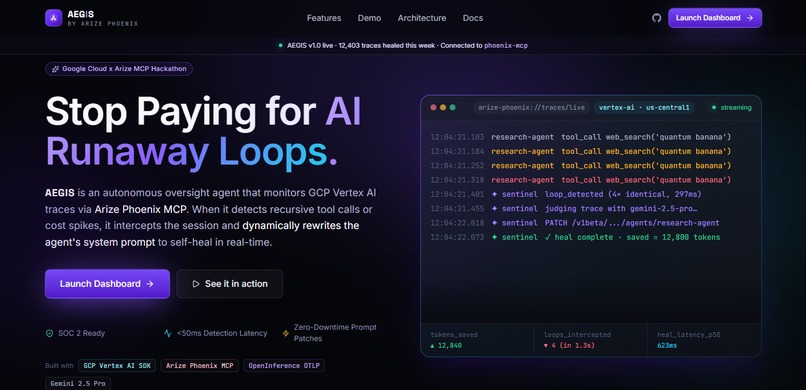Click the AEGIS purple logo icon
806x390 pixels.
tap(53, 18)
